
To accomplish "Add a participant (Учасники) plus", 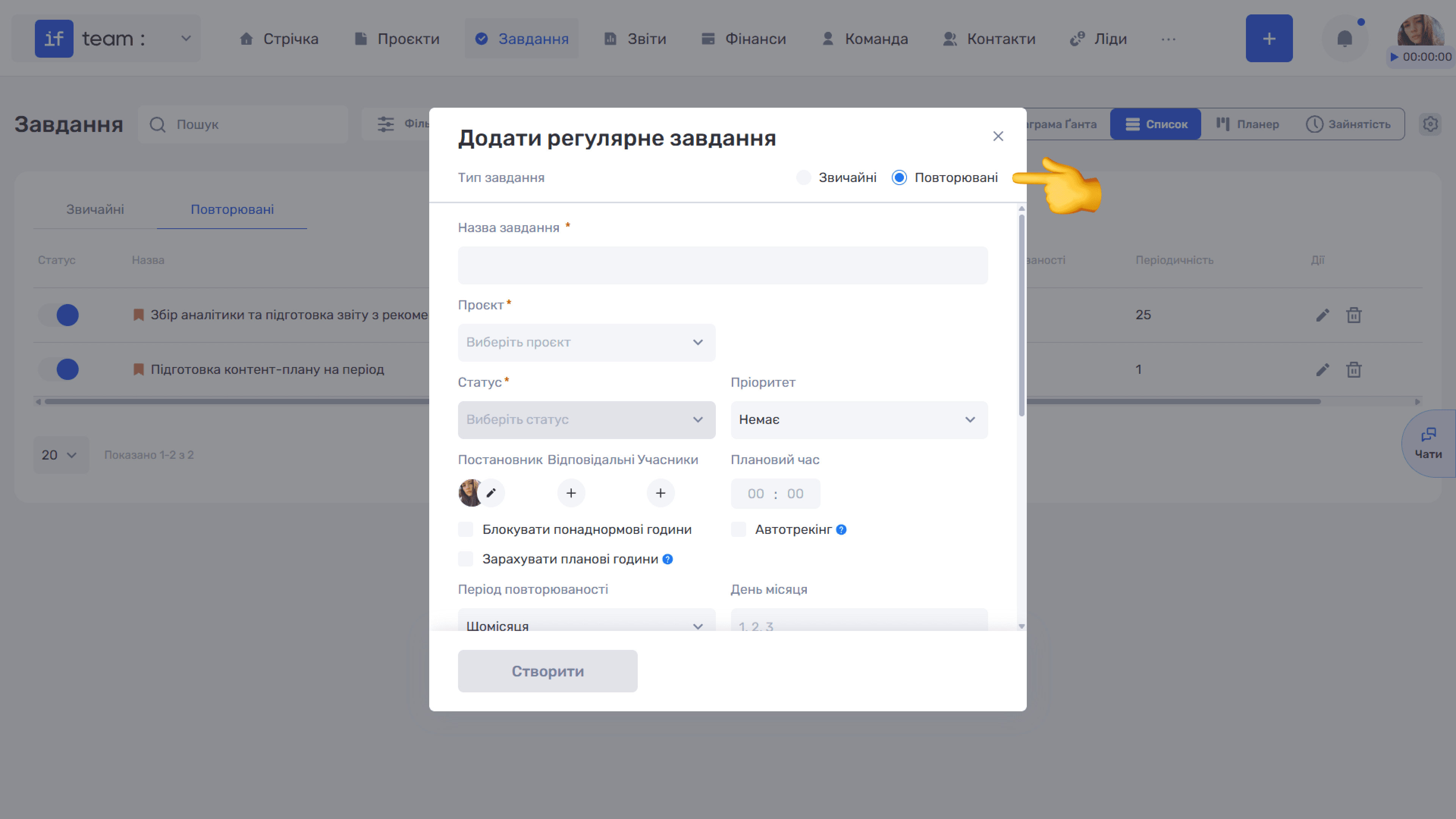I will pos(660,493).
